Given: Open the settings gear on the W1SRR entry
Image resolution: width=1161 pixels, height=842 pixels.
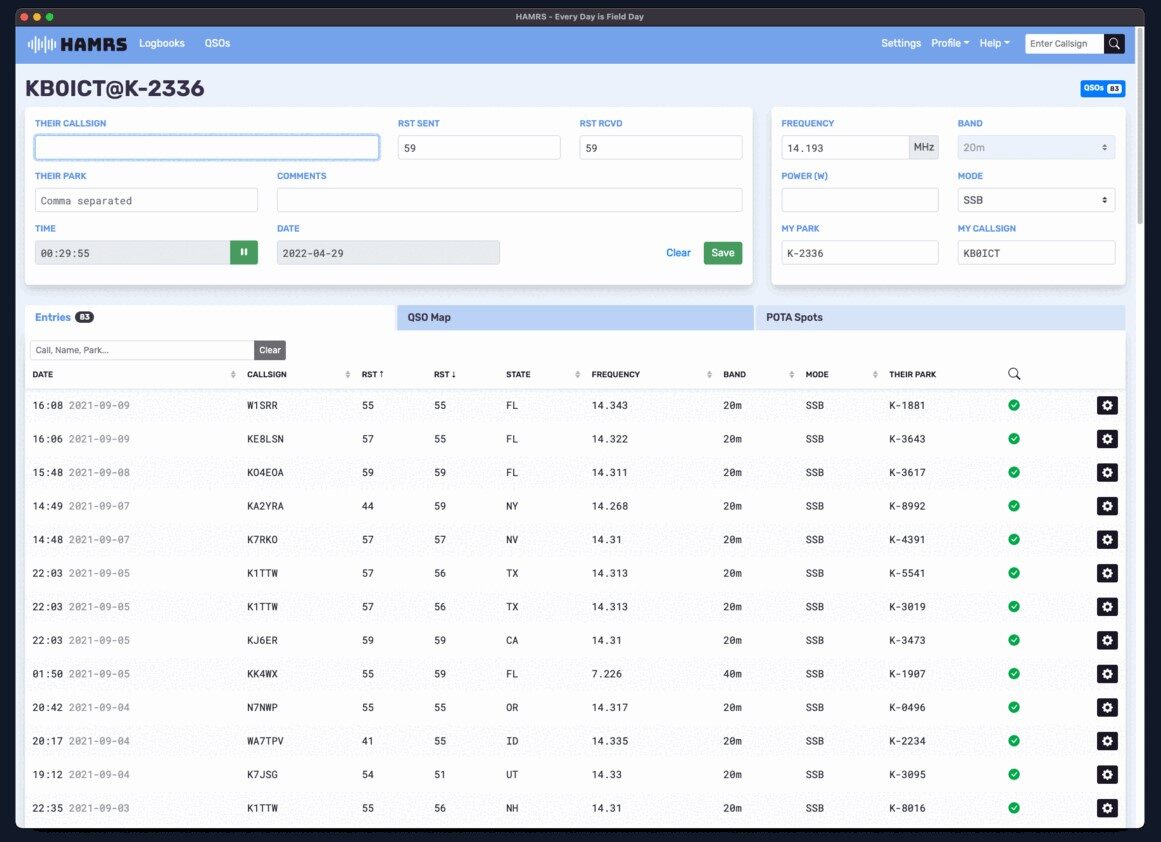Looking at the screenshot, I should (1107, 405).
